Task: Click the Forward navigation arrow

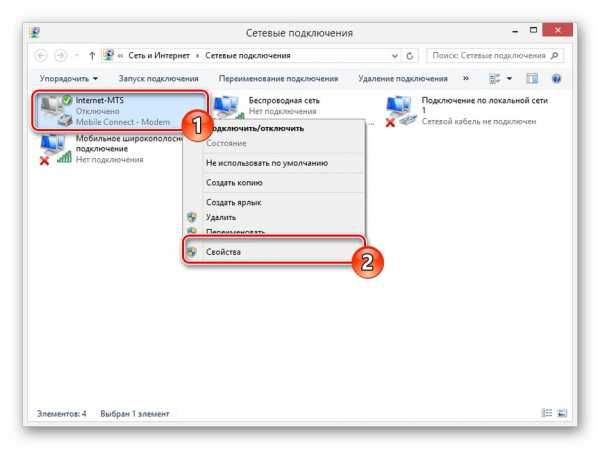Action: click(x=60, y=56)
